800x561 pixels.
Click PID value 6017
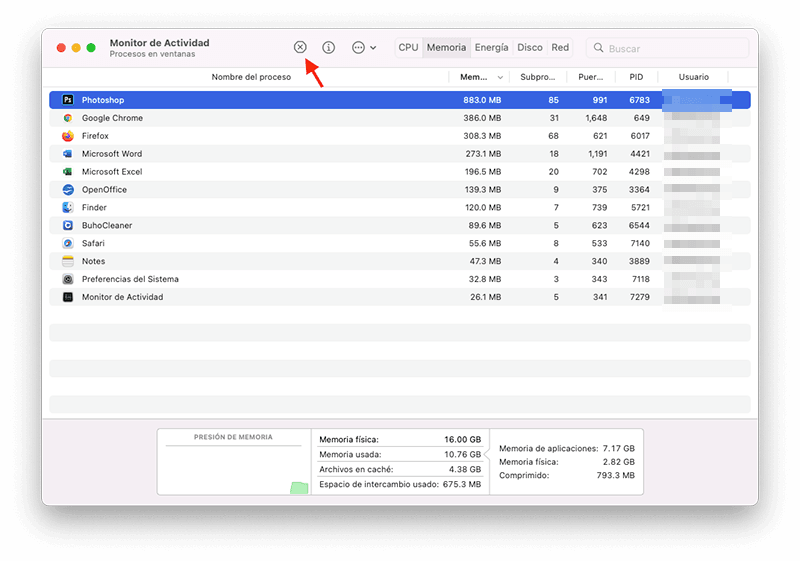[640, 136]
